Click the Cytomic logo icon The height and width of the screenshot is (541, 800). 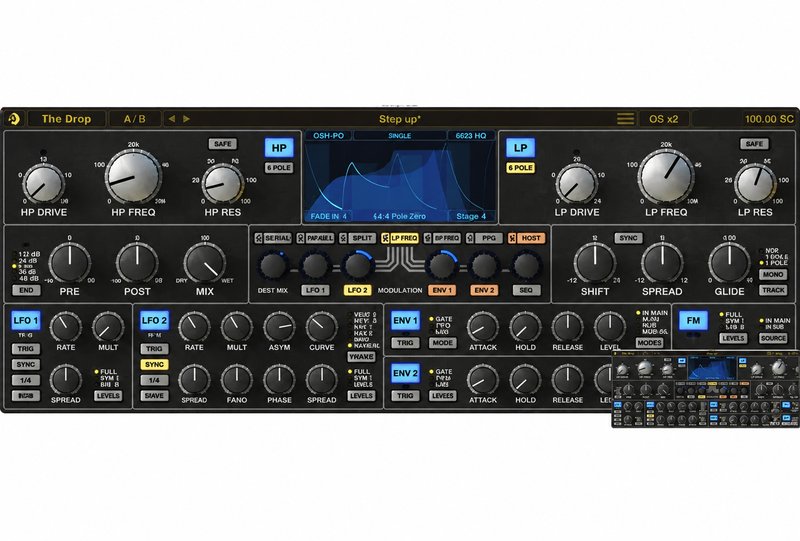[x=14, y=119]
